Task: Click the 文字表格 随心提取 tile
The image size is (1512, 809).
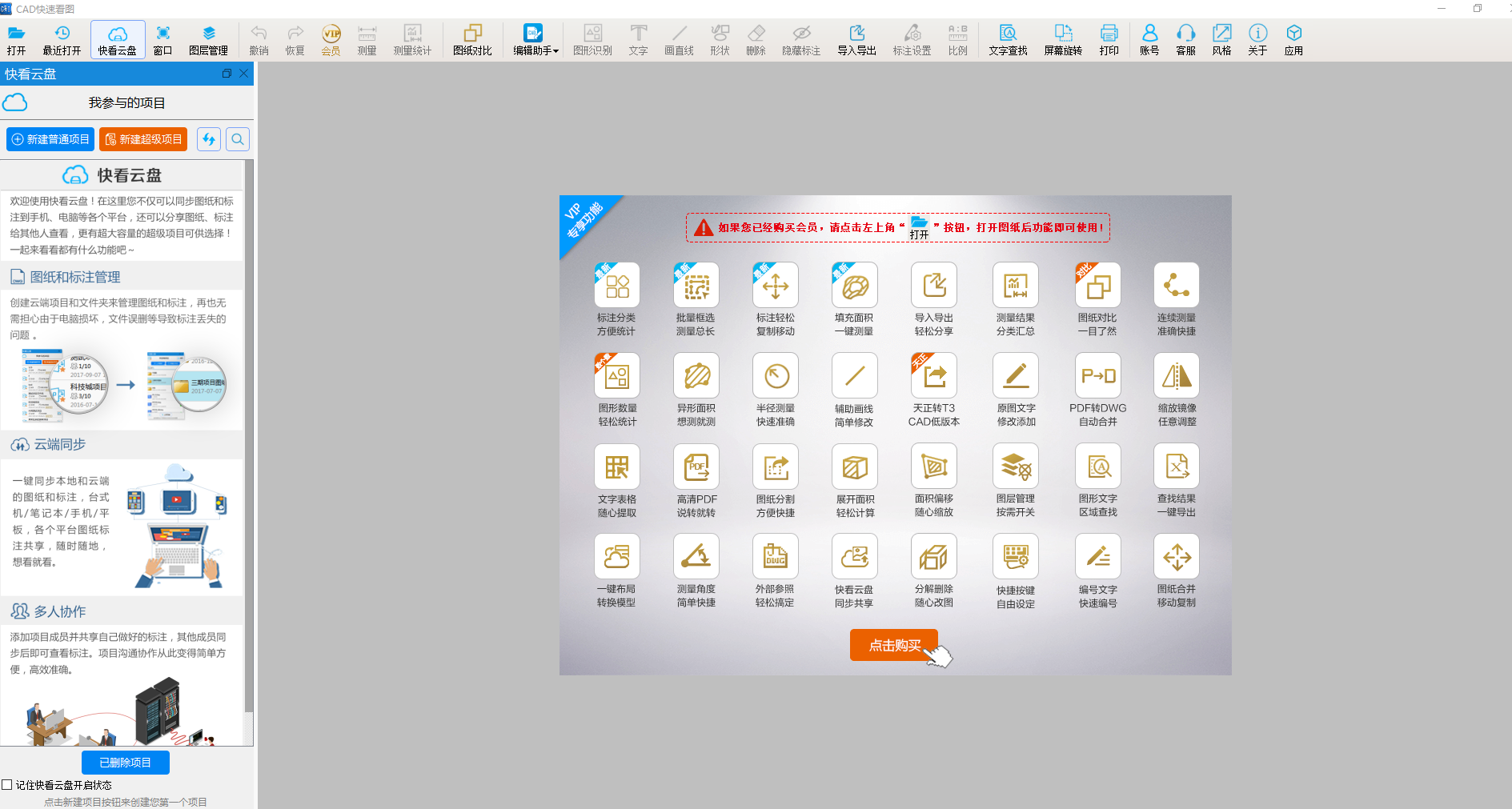Action: click(x=616, y=481)
